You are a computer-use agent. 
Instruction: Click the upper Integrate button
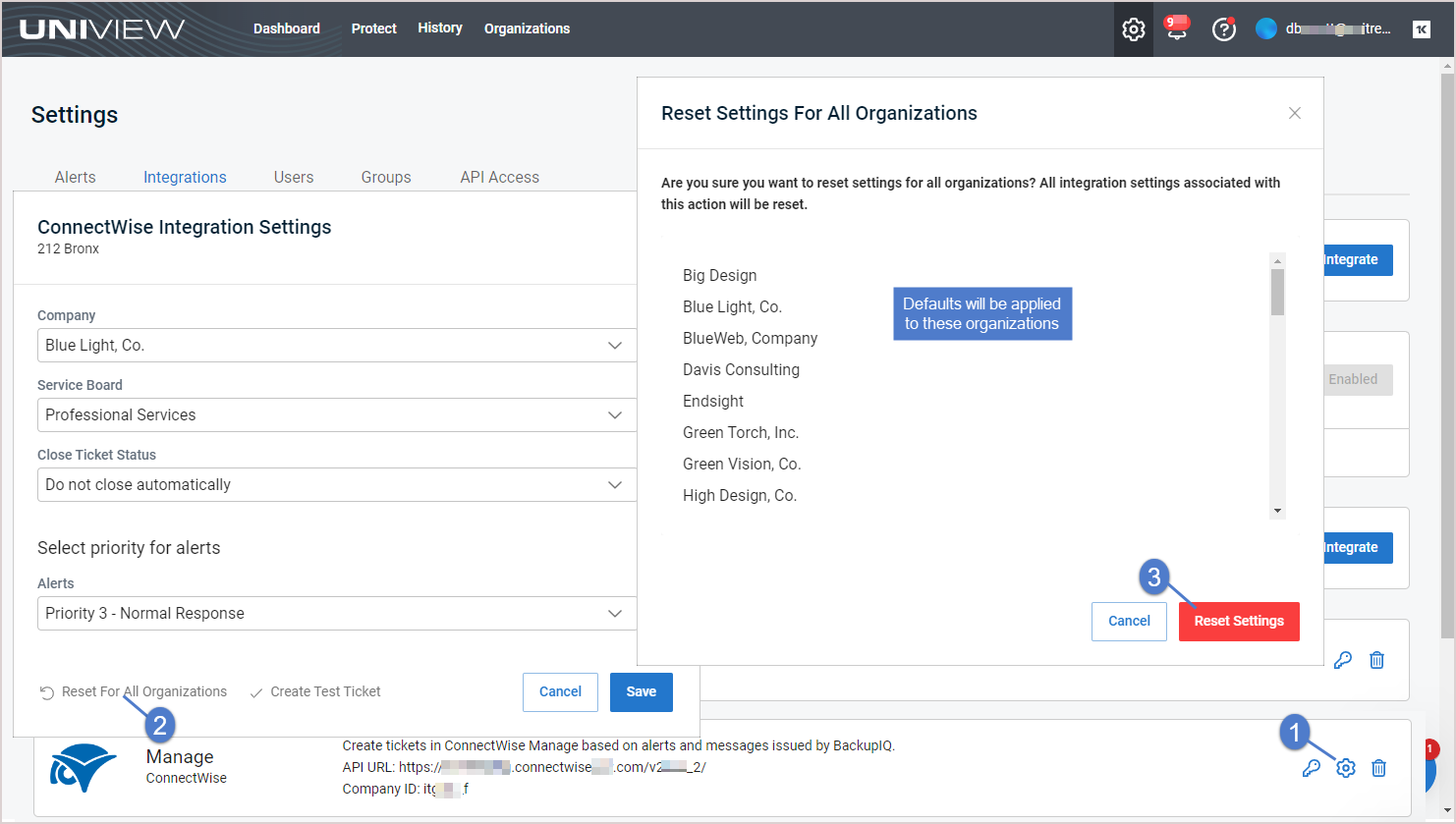(x=1358, y=260)
